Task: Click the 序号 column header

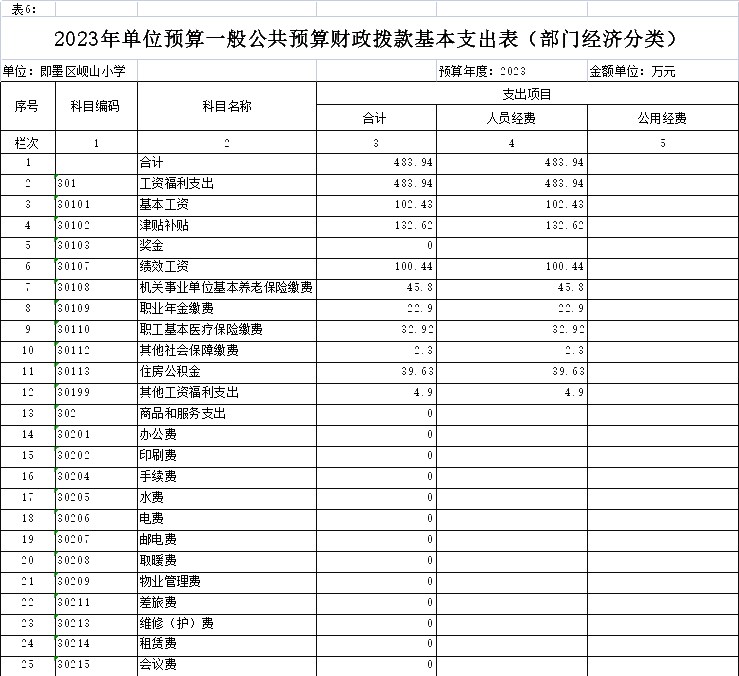Action: point(27,106)
